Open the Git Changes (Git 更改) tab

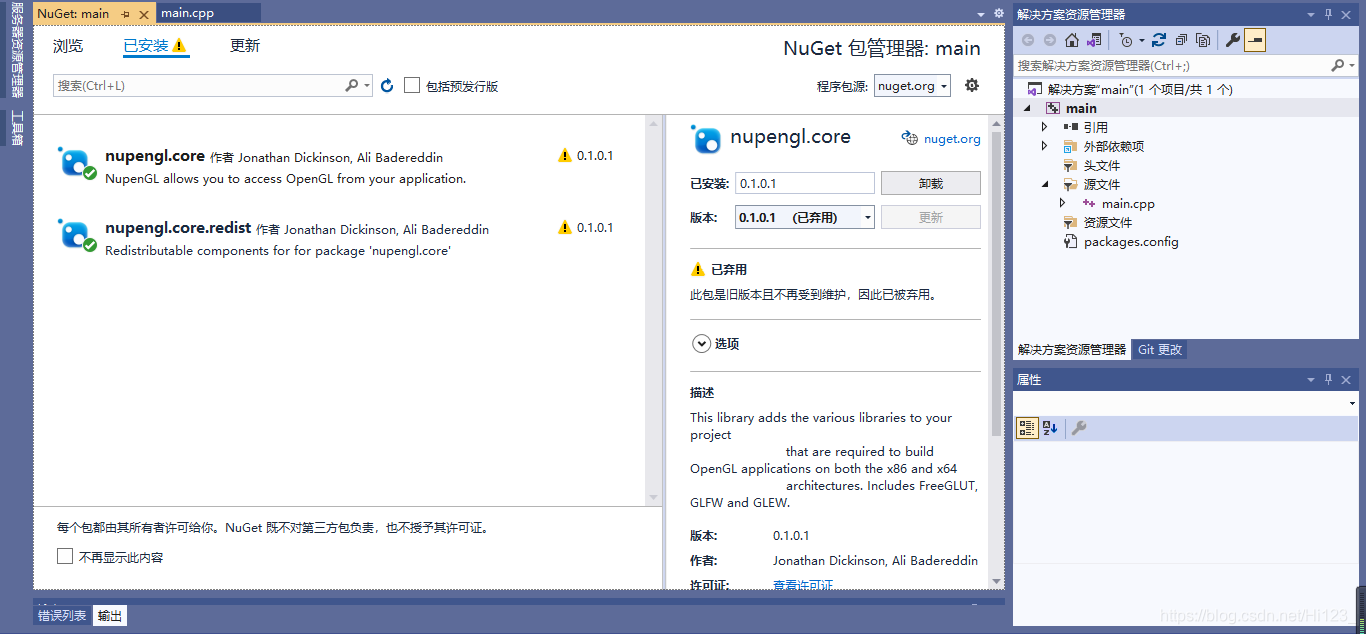[1160, 350]
